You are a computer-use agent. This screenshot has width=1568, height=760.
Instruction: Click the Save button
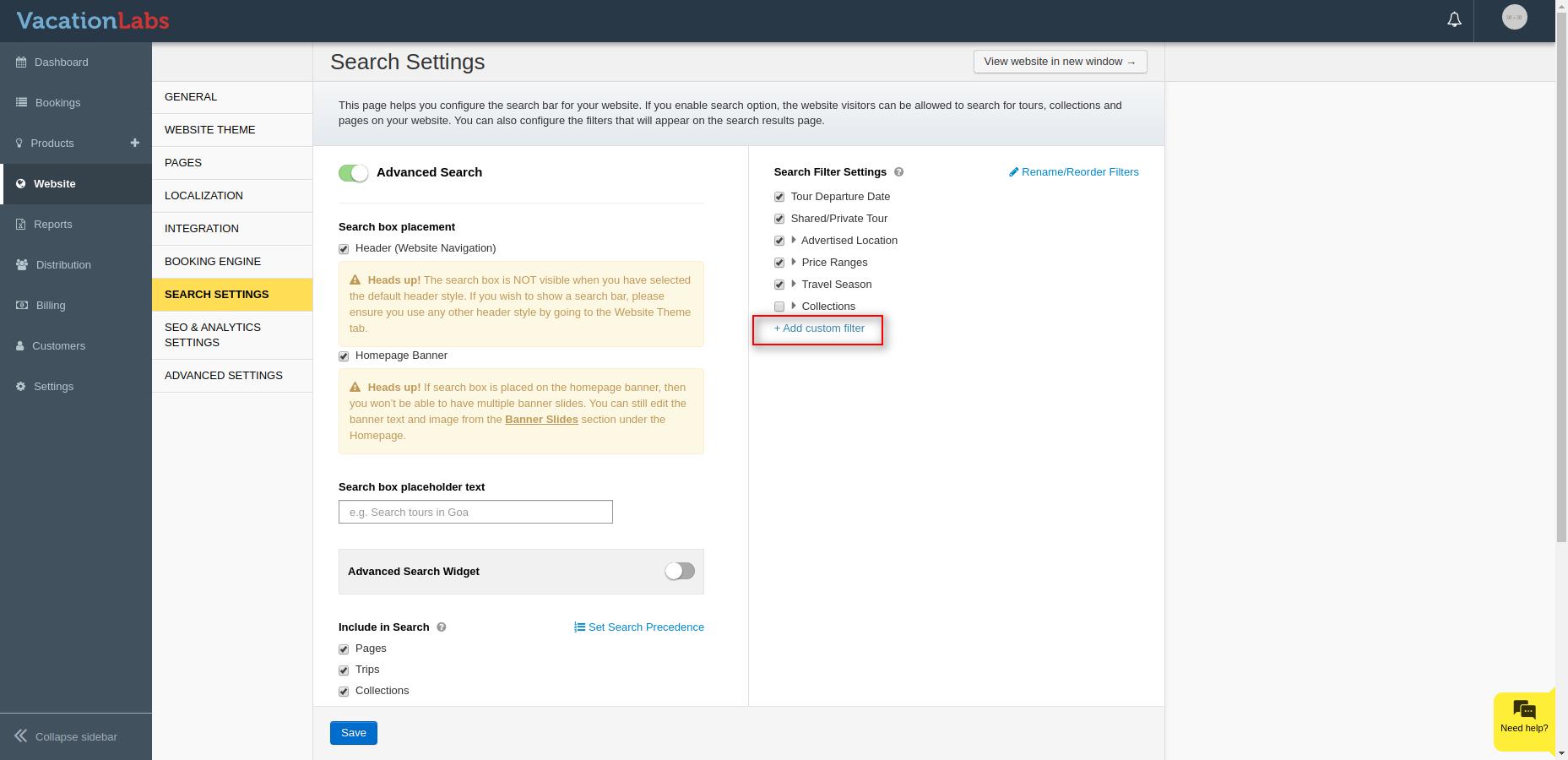353,733
